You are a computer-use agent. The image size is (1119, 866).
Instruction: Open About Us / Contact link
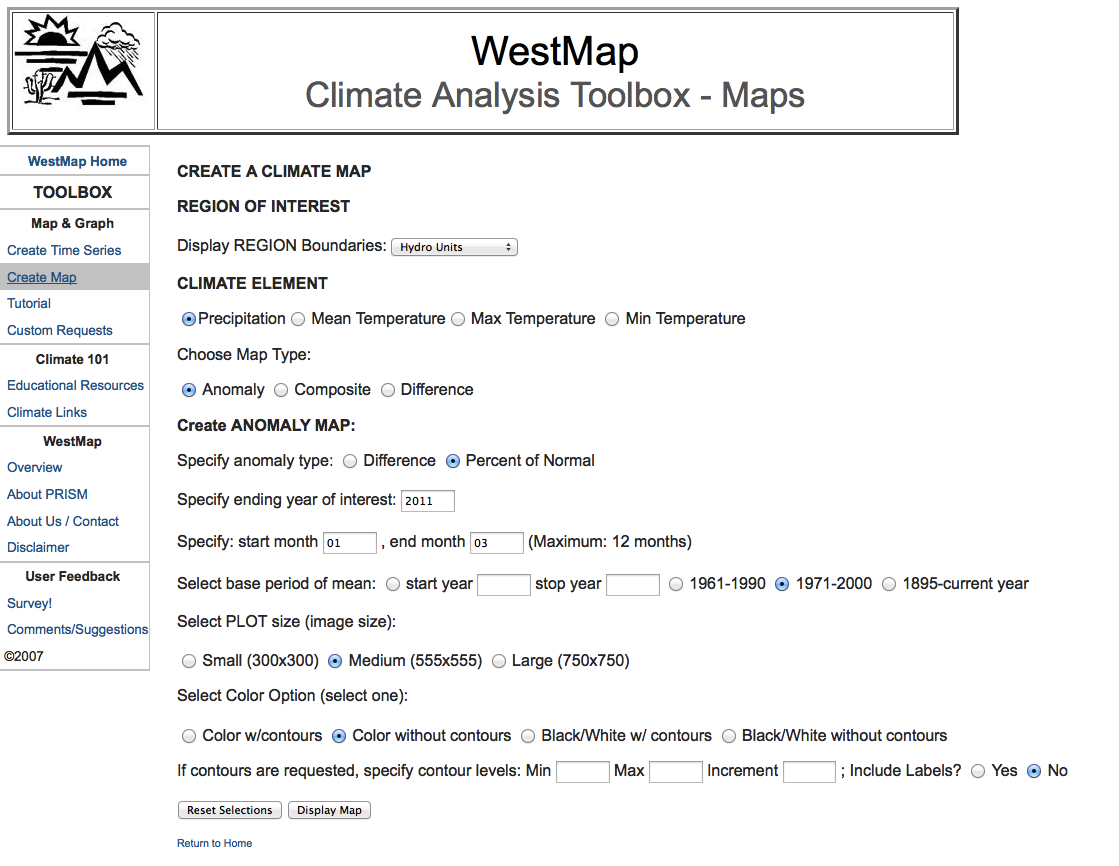[63, 522]
